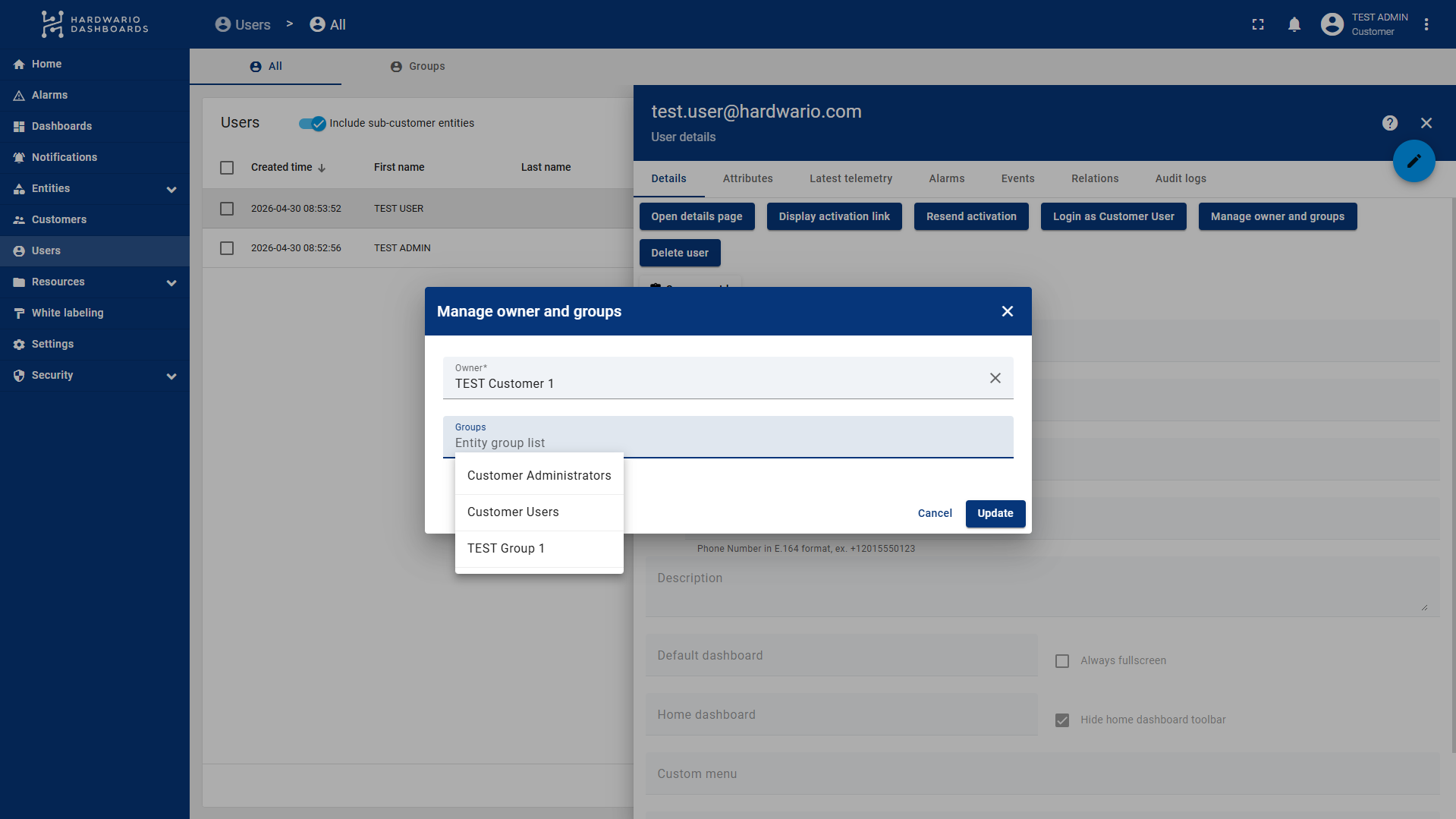Go to Notifications in sidebar

coord(94,157)
